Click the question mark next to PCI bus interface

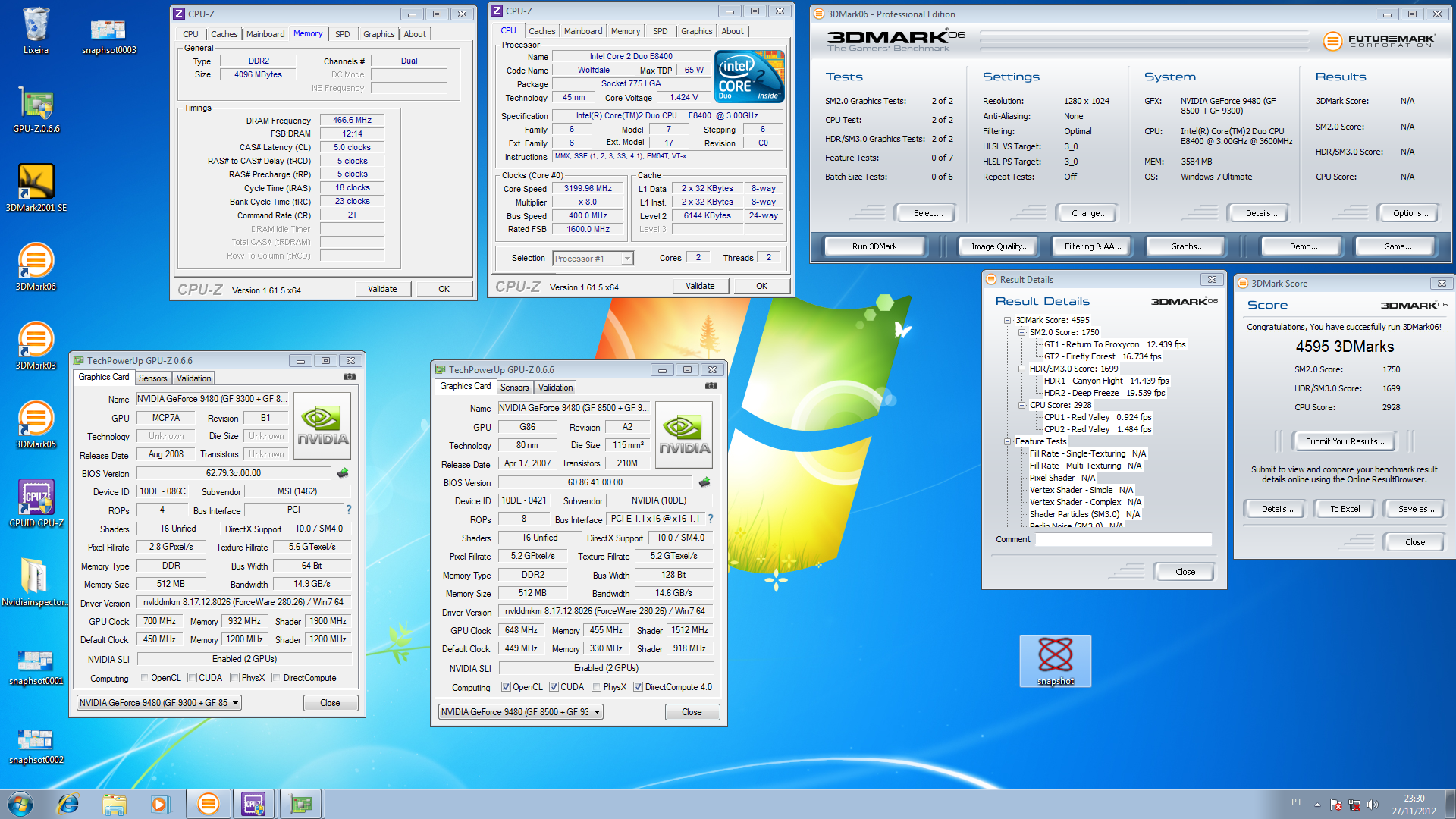coord(349,510)
